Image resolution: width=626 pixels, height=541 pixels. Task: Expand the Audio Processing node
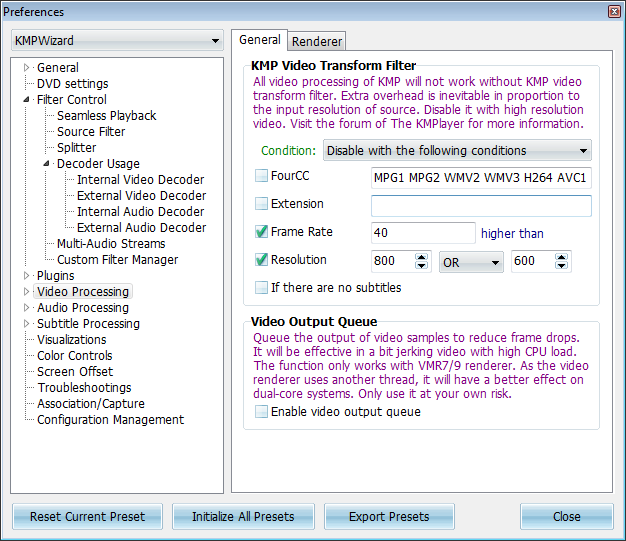pos(26,307)
